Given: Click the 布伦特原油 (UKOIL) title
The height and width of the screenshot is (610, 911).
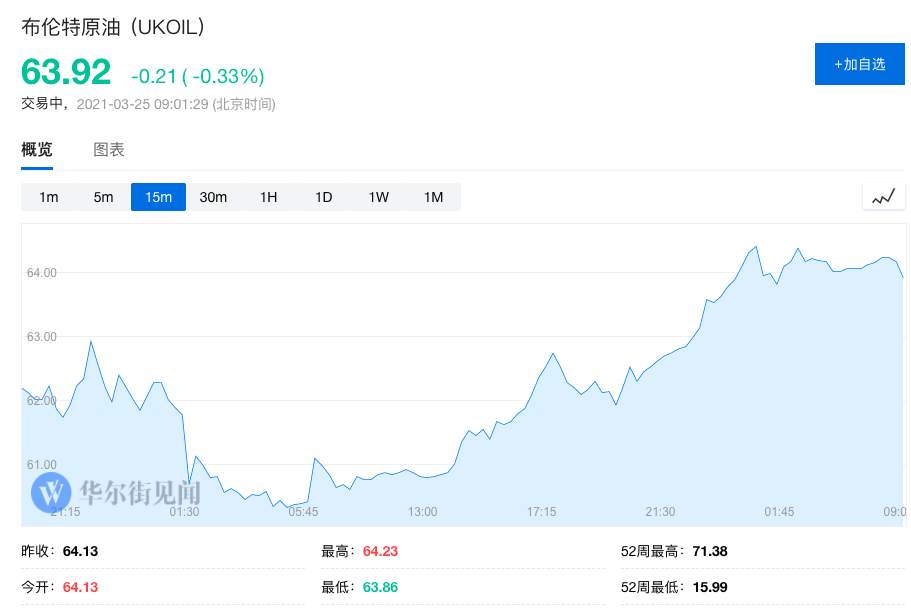Looking at the screenshot, I should pyautogui.click(x=113, y=27).
